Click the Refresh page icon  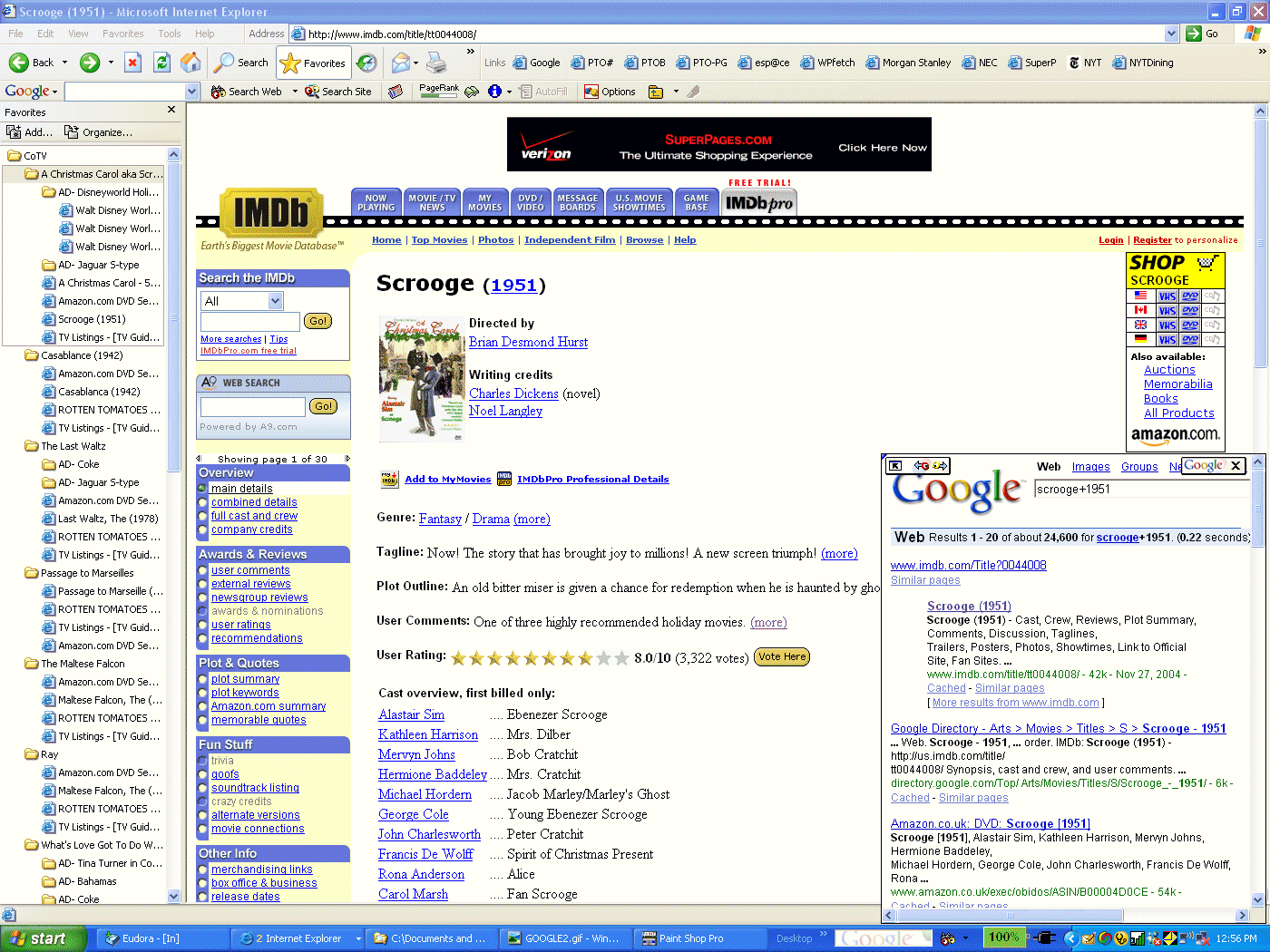click(x=161, y=63)
